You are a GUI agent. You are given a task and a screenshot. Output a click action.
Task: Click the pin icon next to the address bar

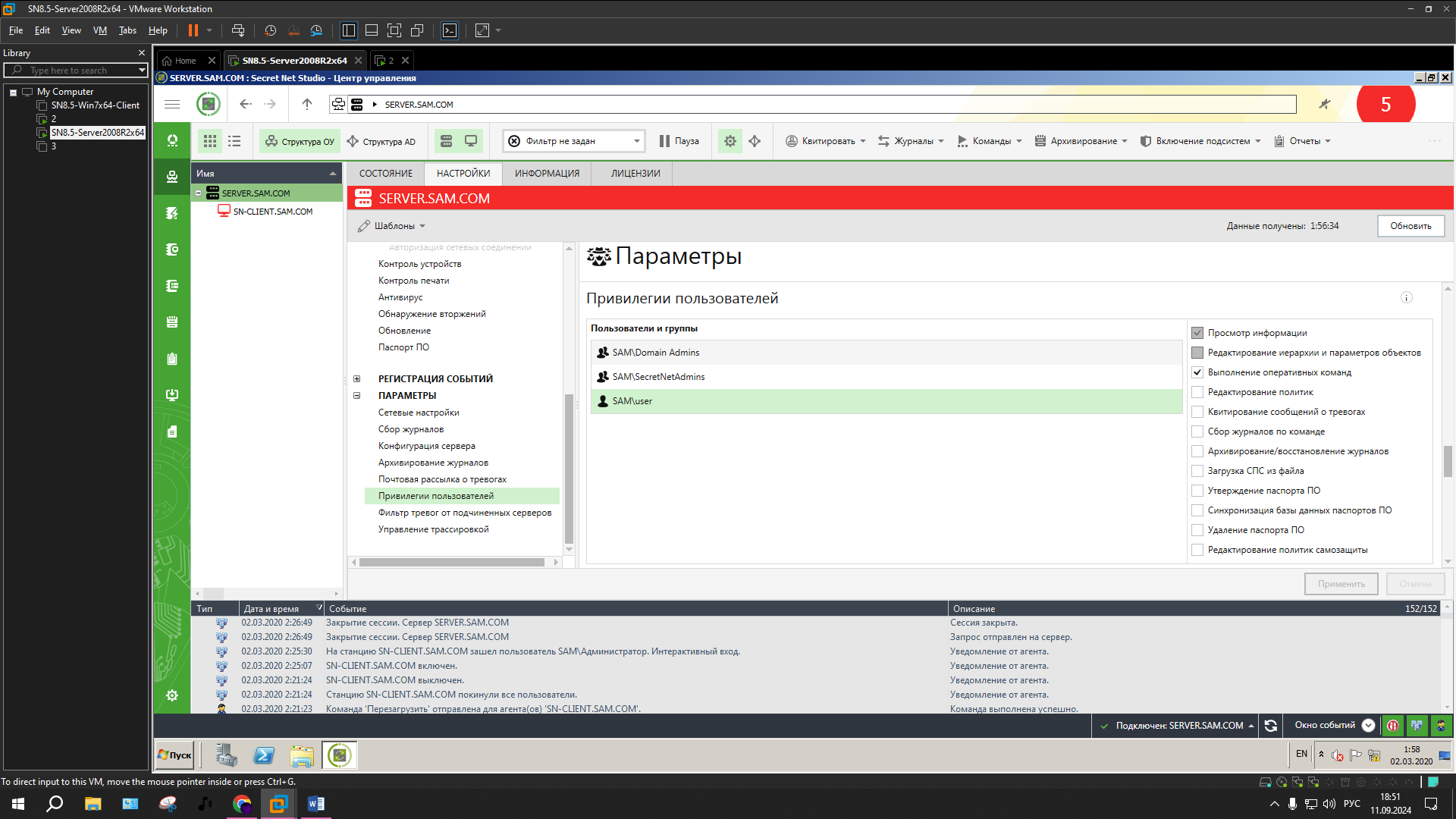[1325, 105]
